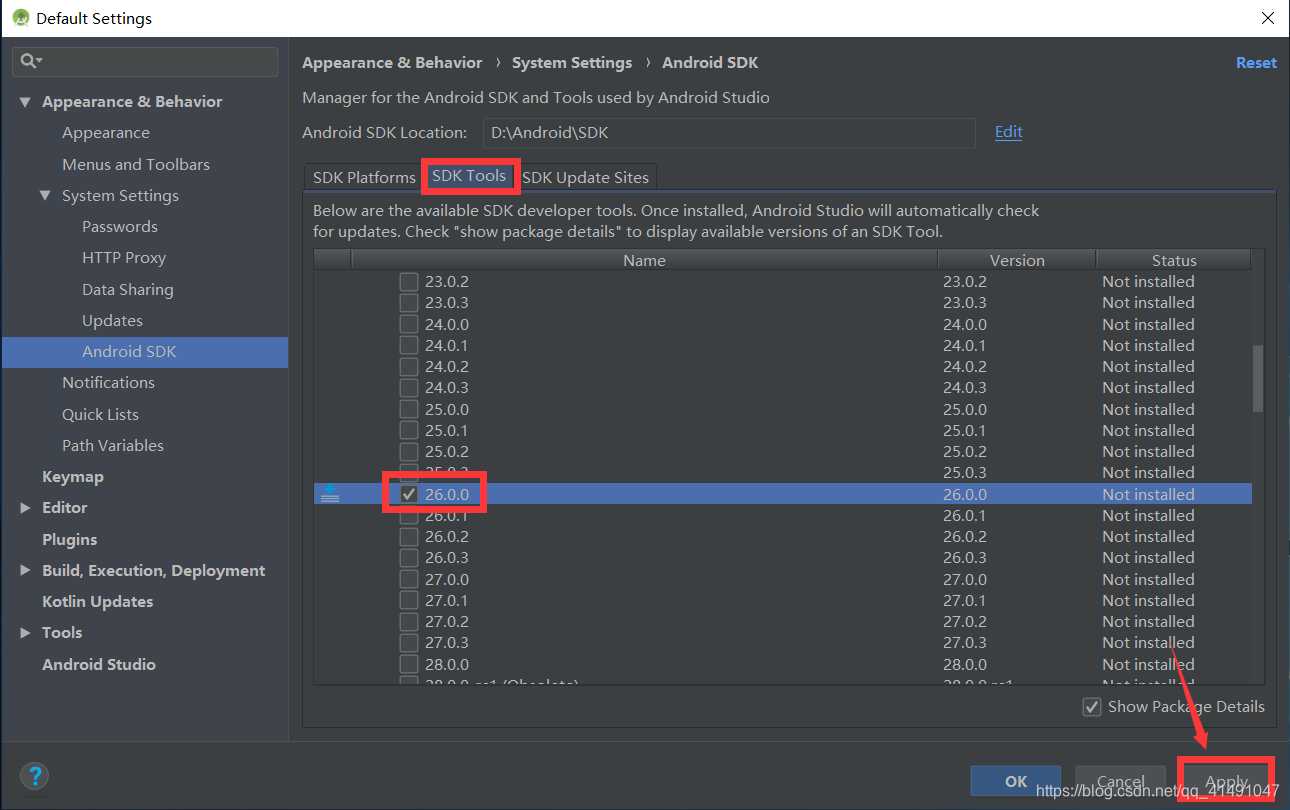Close the Default Settings dialog

(1267, 18)
